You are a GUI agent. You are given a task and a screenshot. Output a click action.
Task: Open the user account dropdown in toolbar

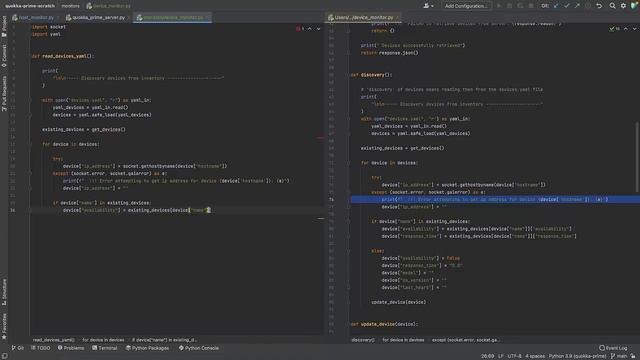(x=428, y=6)
